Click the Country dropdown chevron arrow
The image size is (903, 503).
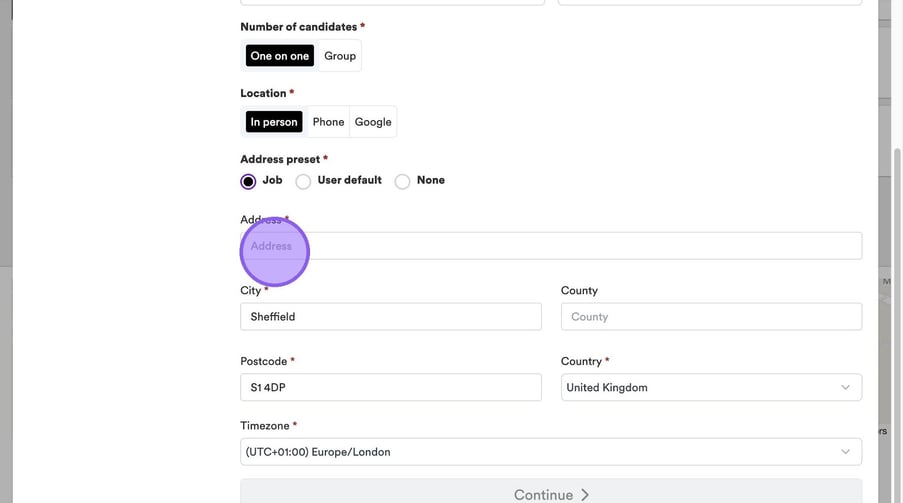845,388
